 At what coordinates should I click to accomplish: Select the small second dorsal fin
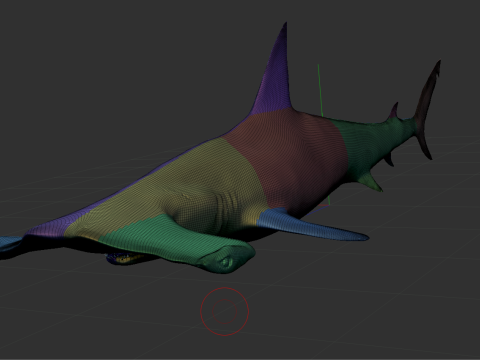coord(393,112)
